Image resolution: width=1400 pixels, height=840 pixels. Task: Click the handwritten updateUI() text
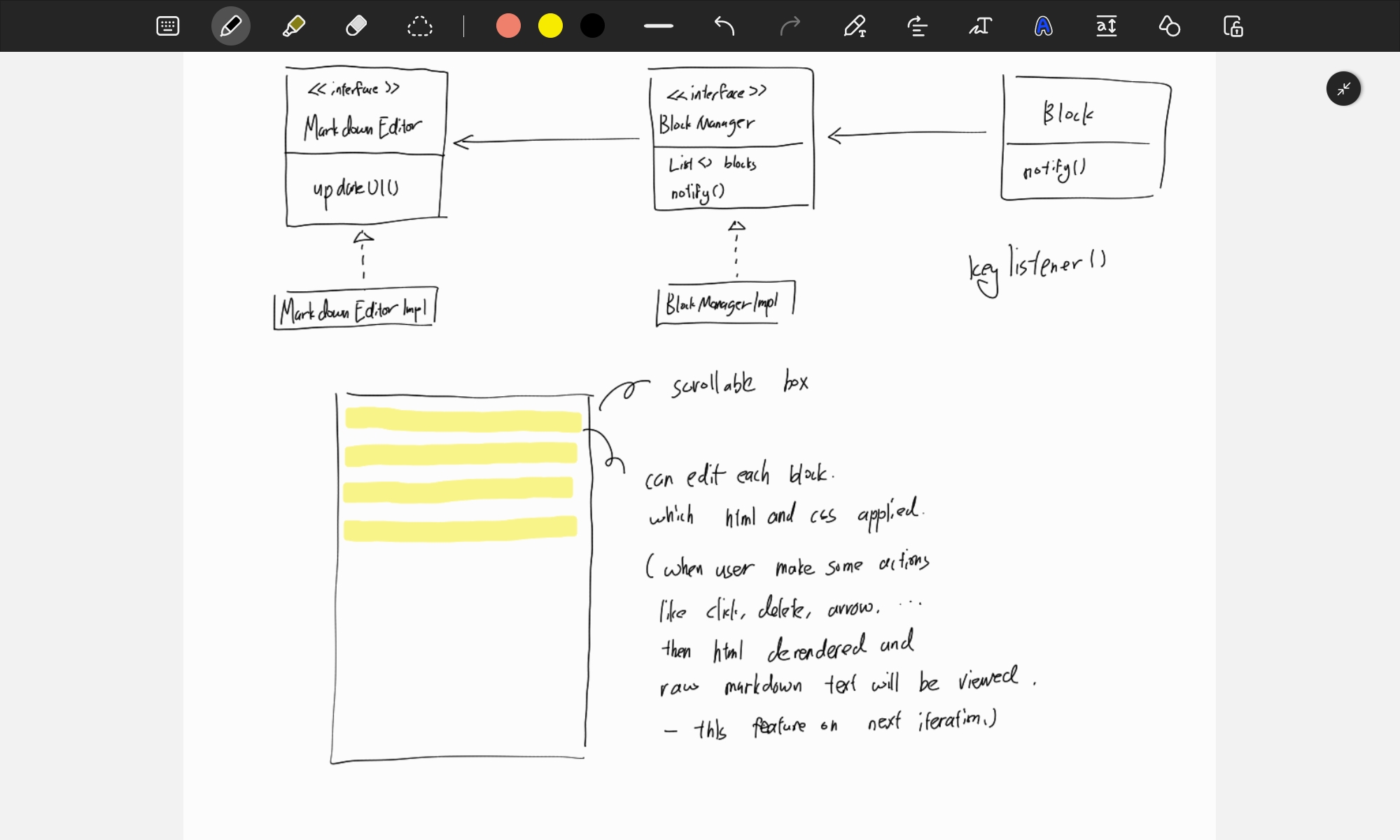coord(356,190)
